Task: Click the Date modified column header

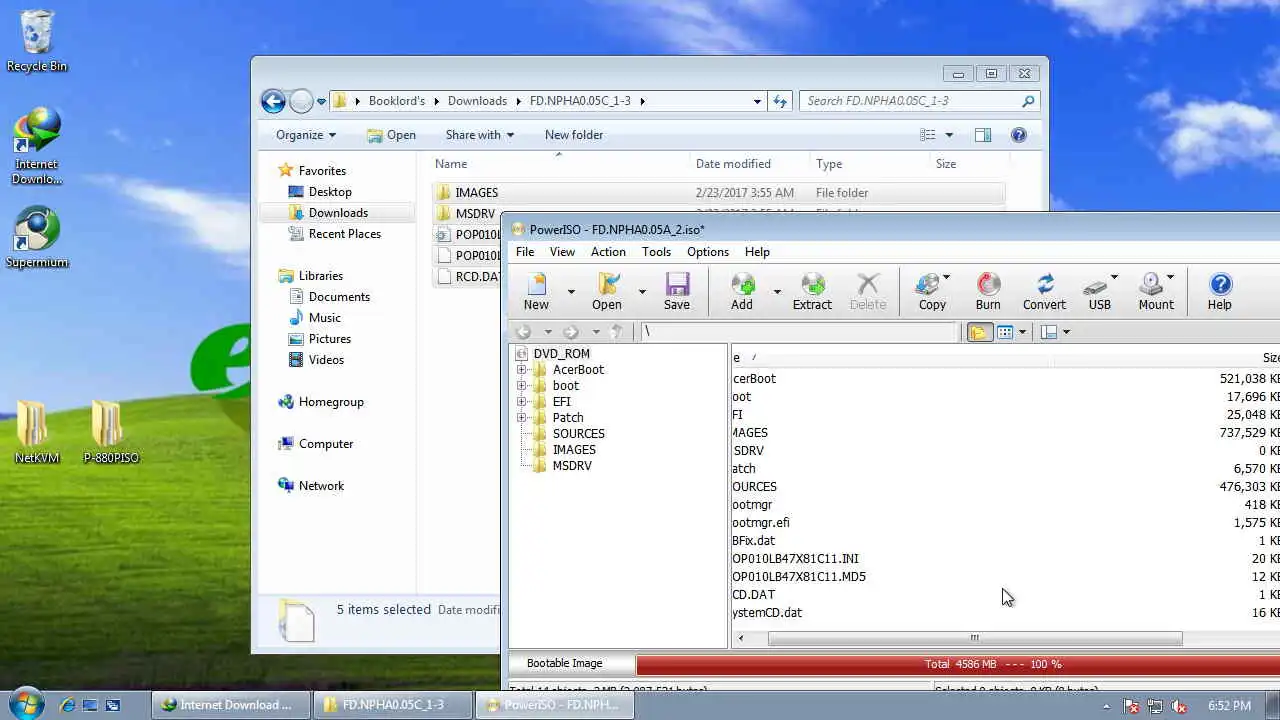Action: tap(733, 164)
